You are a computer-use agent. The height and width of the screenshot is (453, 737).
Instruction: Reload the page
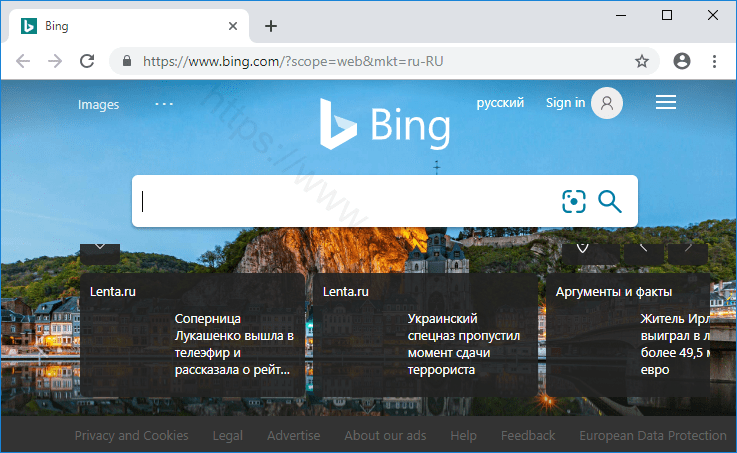[x=87, y=61]
